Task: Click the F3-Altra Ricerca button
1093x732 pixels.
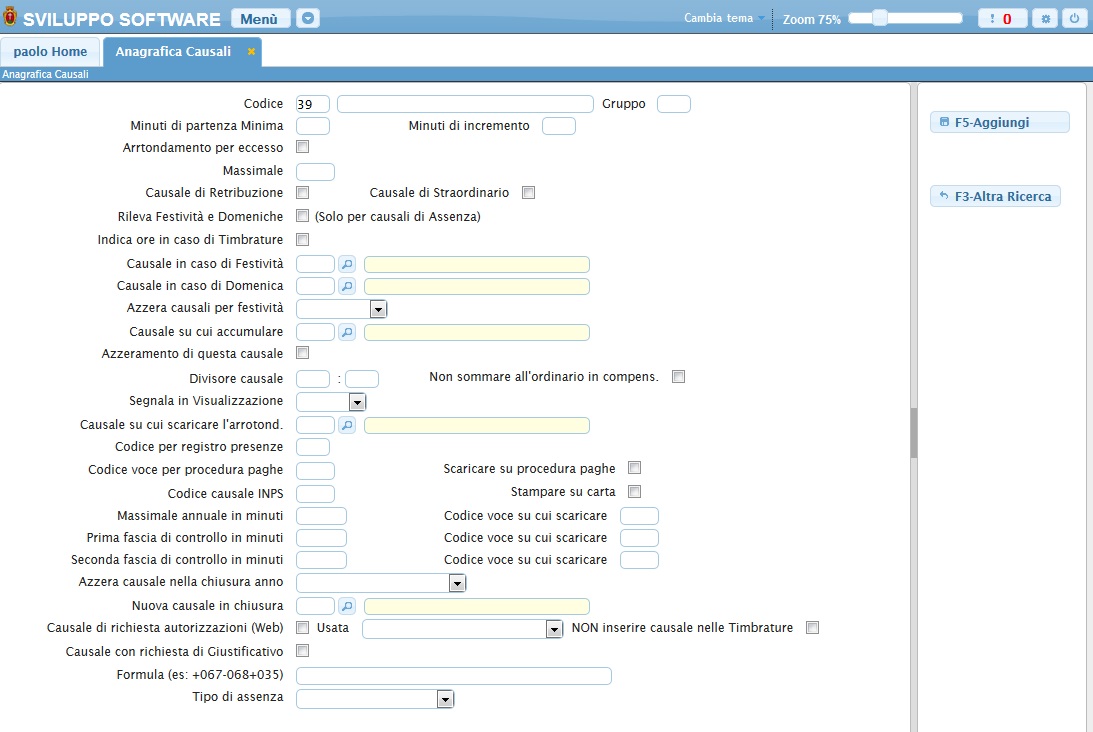Action: point(995,197)
